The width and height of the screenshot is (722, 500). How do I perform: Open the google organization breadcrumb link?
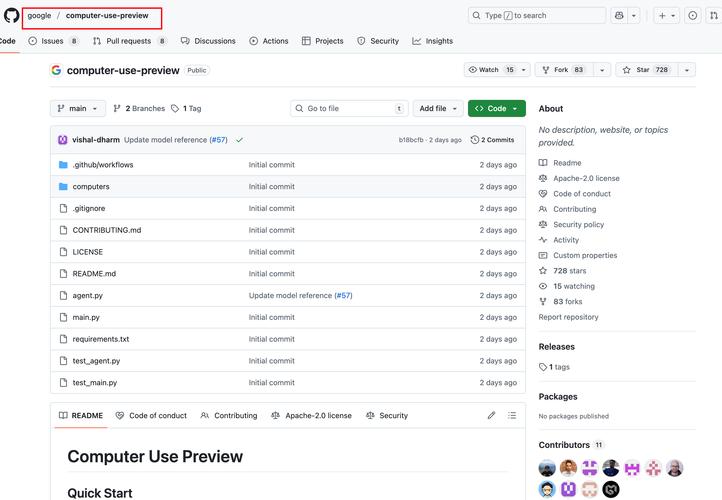[x=39, y=16]
